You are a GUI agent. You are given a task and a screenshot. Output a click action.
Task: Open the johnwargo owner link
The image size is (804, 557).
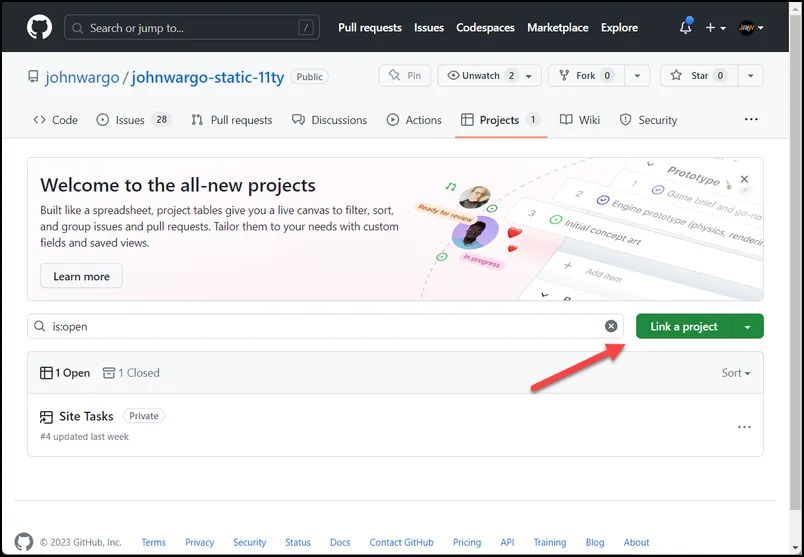coord(82,77)
